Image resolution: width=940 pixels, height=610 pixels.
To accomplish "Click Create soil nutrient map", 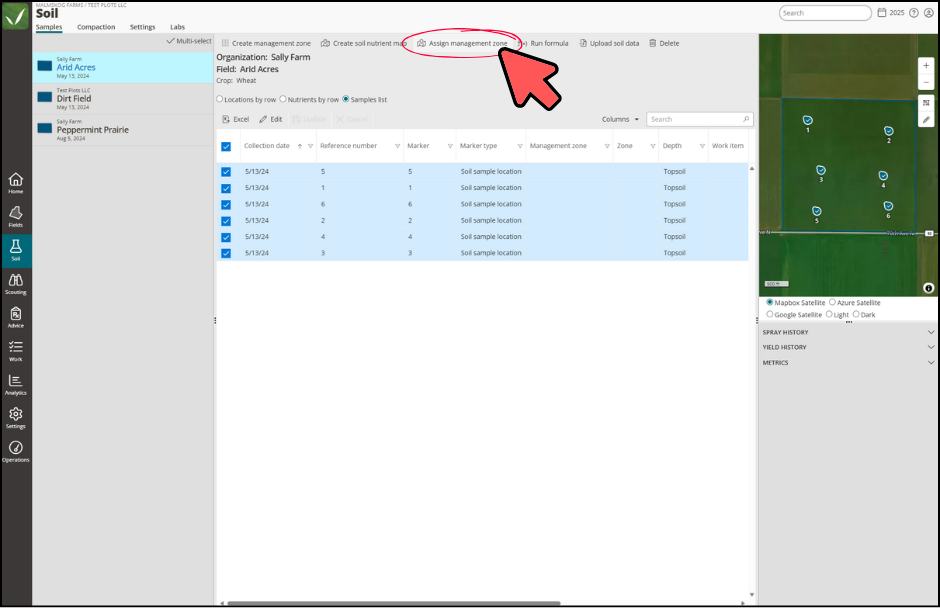I will (363, 43).
